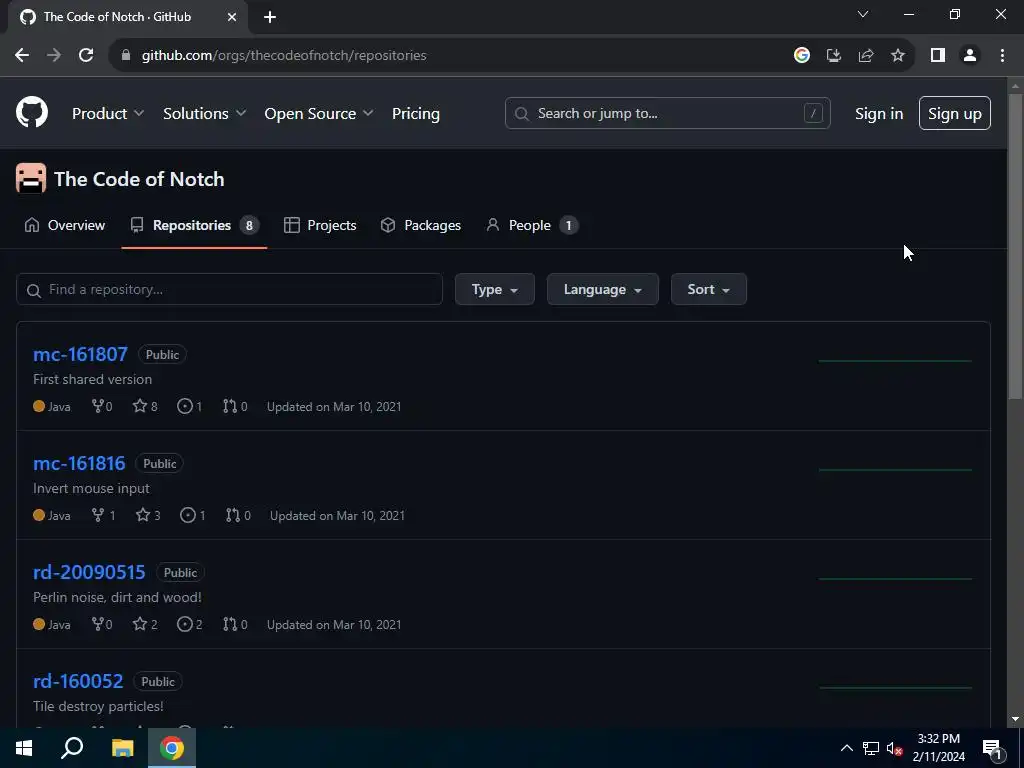Image resolution: width=1024 pixels, height=768 pixels.
Task: Click the tab search chevron
Action: pos(863,14)
